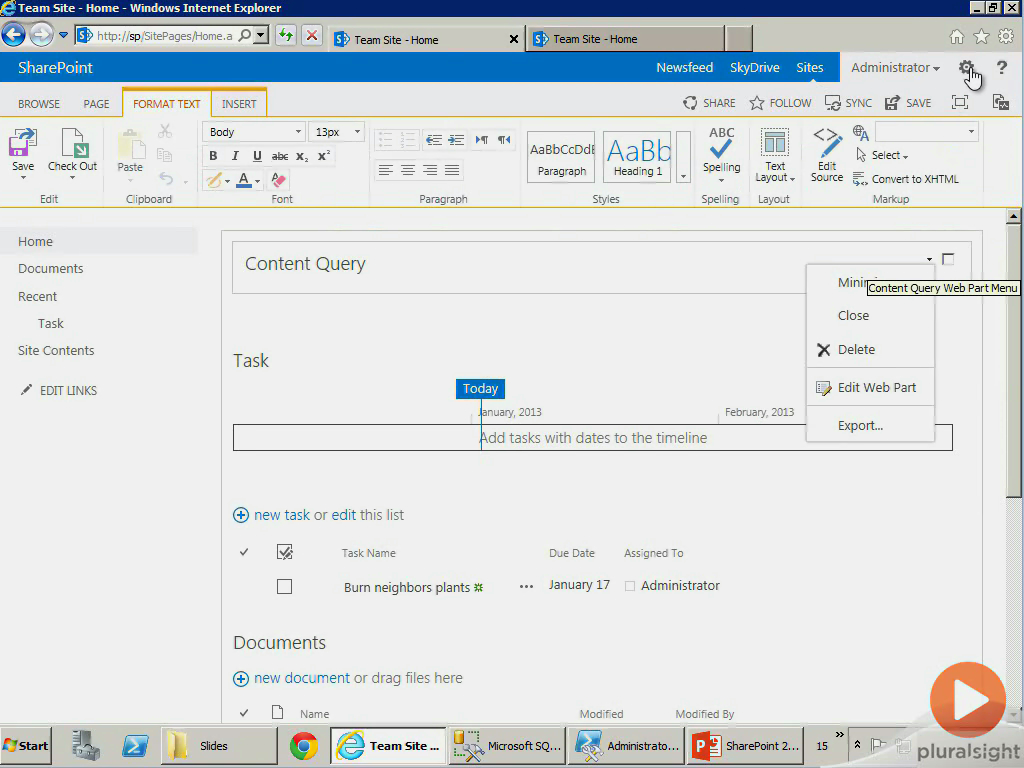Click the Newsfeed link
This screenshot has height=768, width=1024.
point(684,67)
